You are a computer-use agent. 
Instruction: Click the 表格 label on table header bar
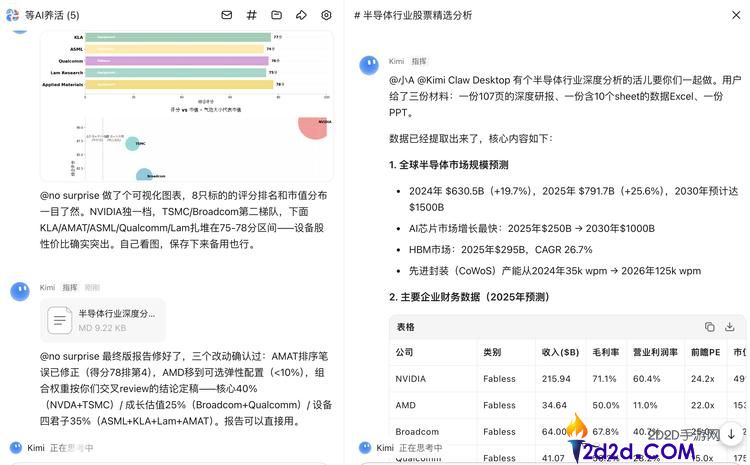click(x=406, y=327)
